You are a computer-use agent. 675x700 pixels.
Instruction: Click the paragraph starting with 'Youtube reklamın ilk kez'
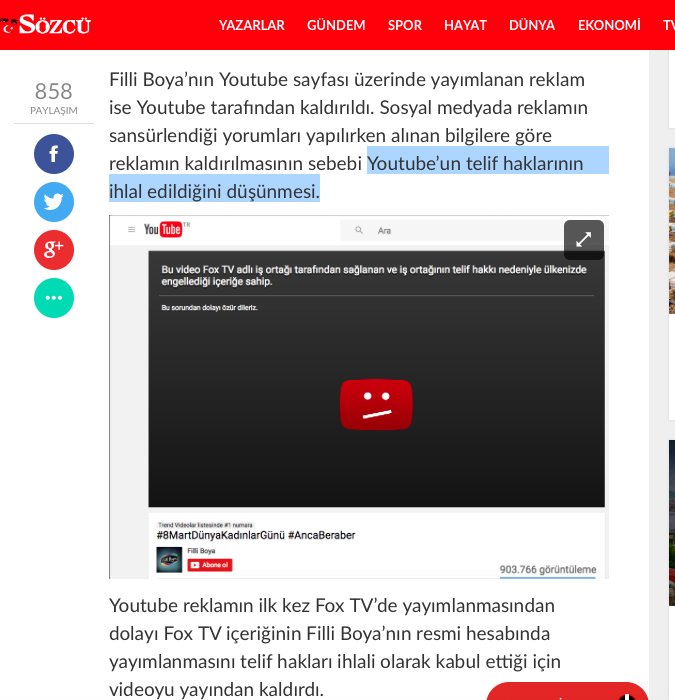tap(335, 647)
